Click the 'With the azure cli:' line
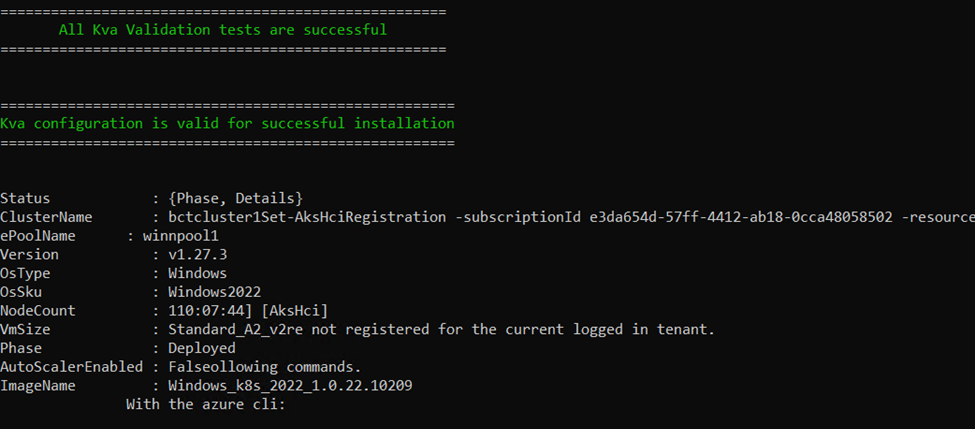Image resolution: width=975 pixels, height=429 pixels. point(206,405)
